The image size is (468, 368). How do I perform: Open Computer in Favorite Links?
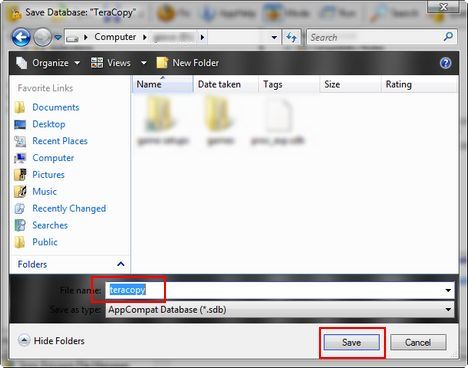pos(53,158)
